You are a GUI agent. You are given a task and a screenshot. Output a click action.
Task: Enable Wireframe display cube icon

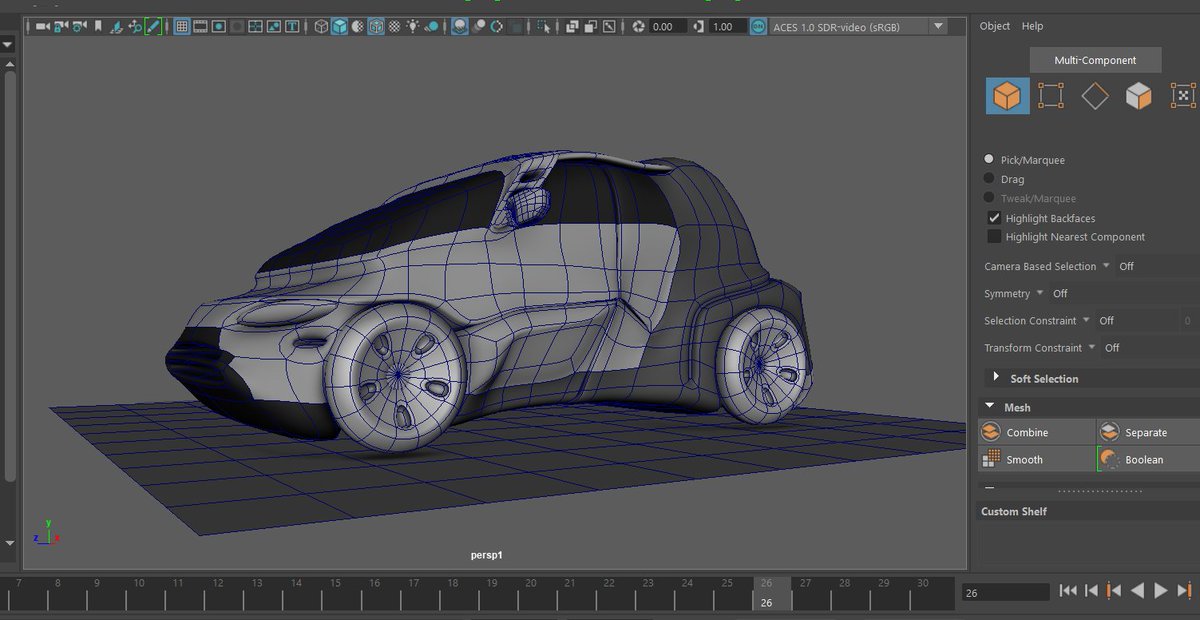(321, 27)
